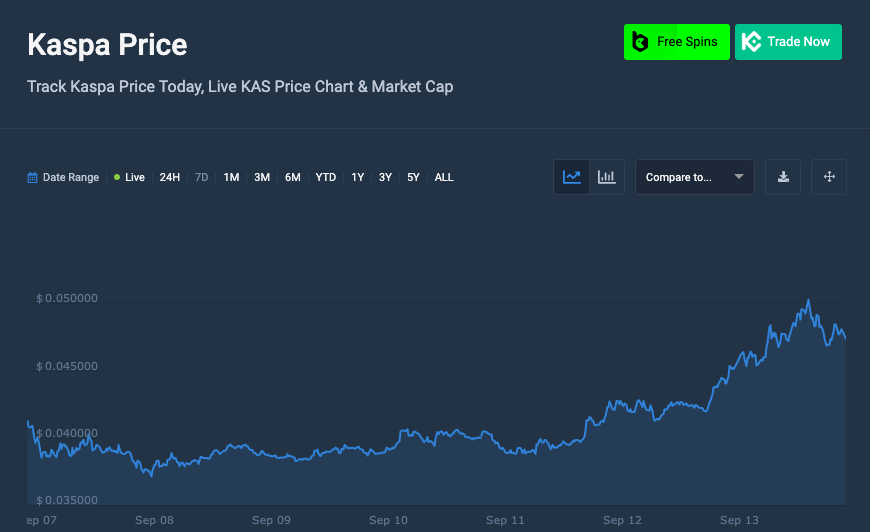This screenshot has height=532, width=870.
Task: Click the $ 0.045000 axis label
Action: click(x=67, y=366)
